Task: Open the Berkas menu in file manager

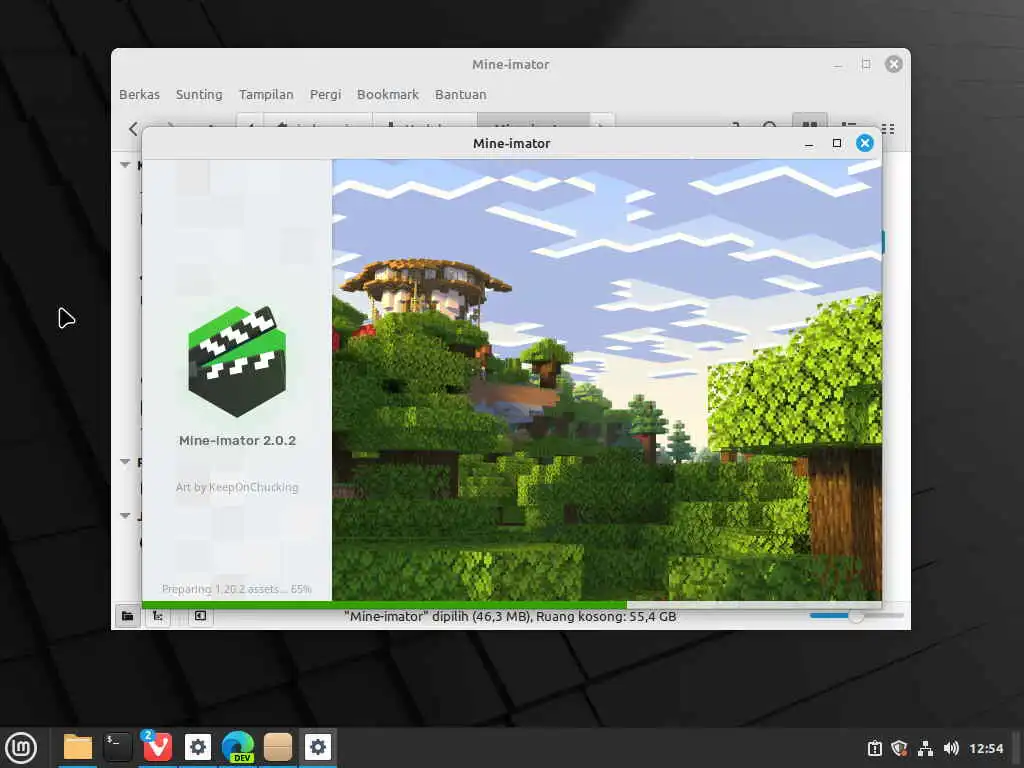Action: [139, 95]
